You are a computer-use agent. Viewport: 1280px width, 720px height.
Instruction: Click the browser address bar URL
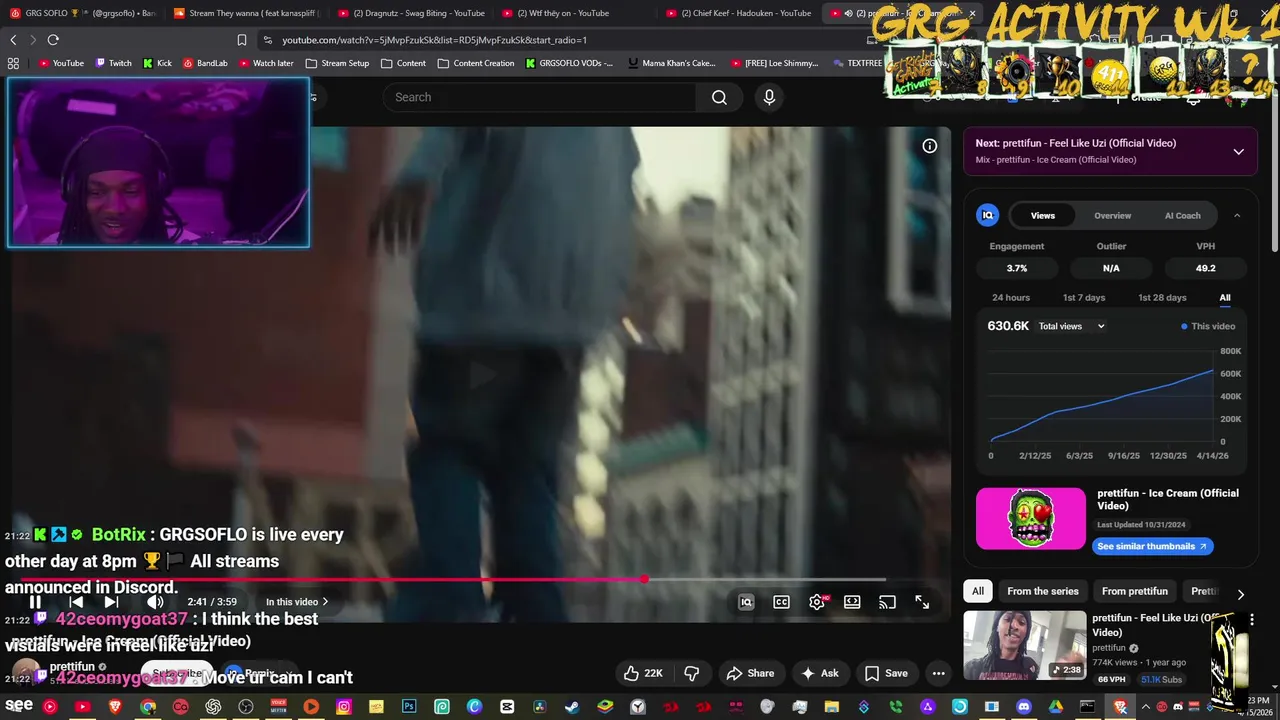[x=434, y=40]
